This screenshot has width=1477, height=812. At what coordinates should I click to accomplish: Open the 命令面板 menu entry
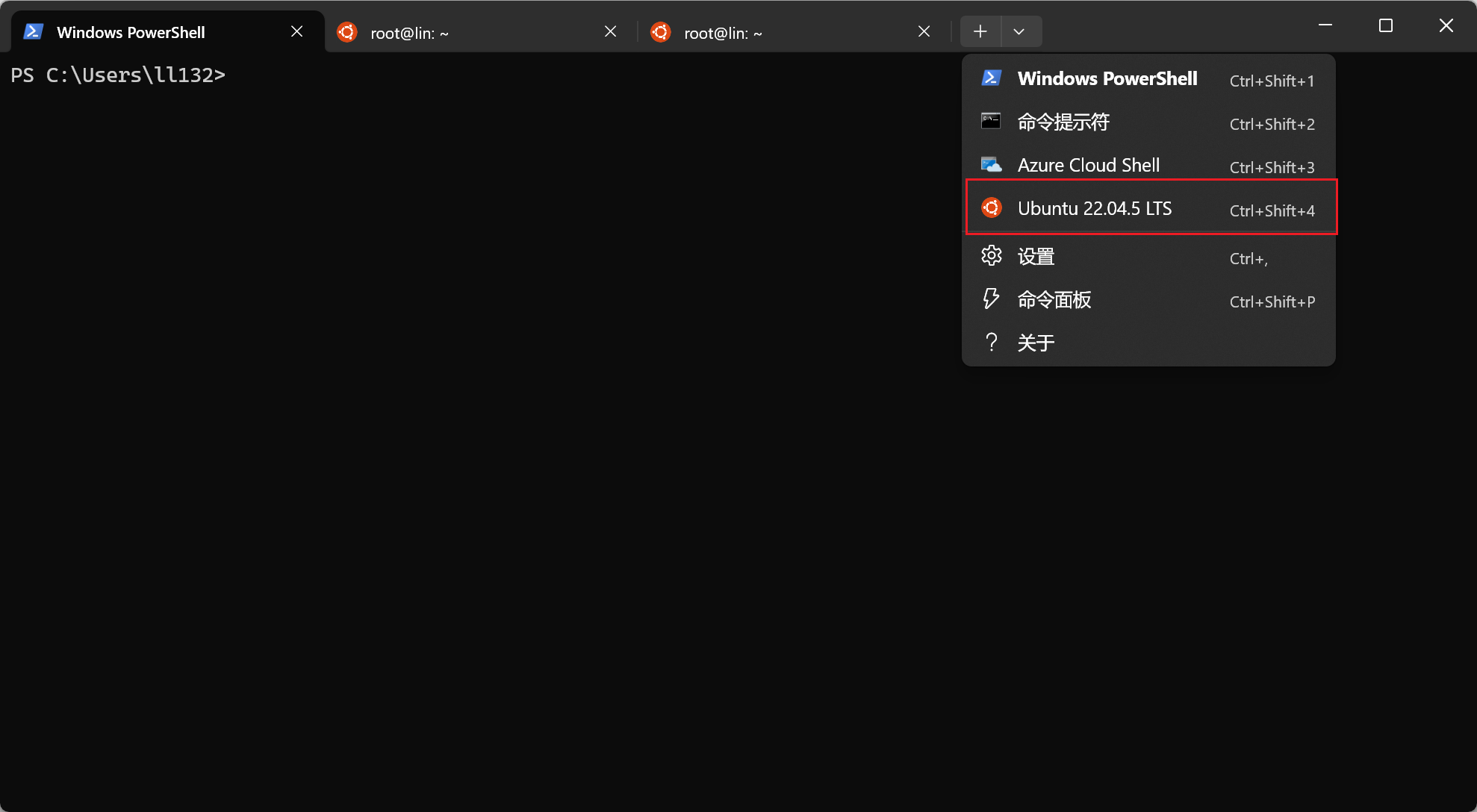click(1054, 300)
